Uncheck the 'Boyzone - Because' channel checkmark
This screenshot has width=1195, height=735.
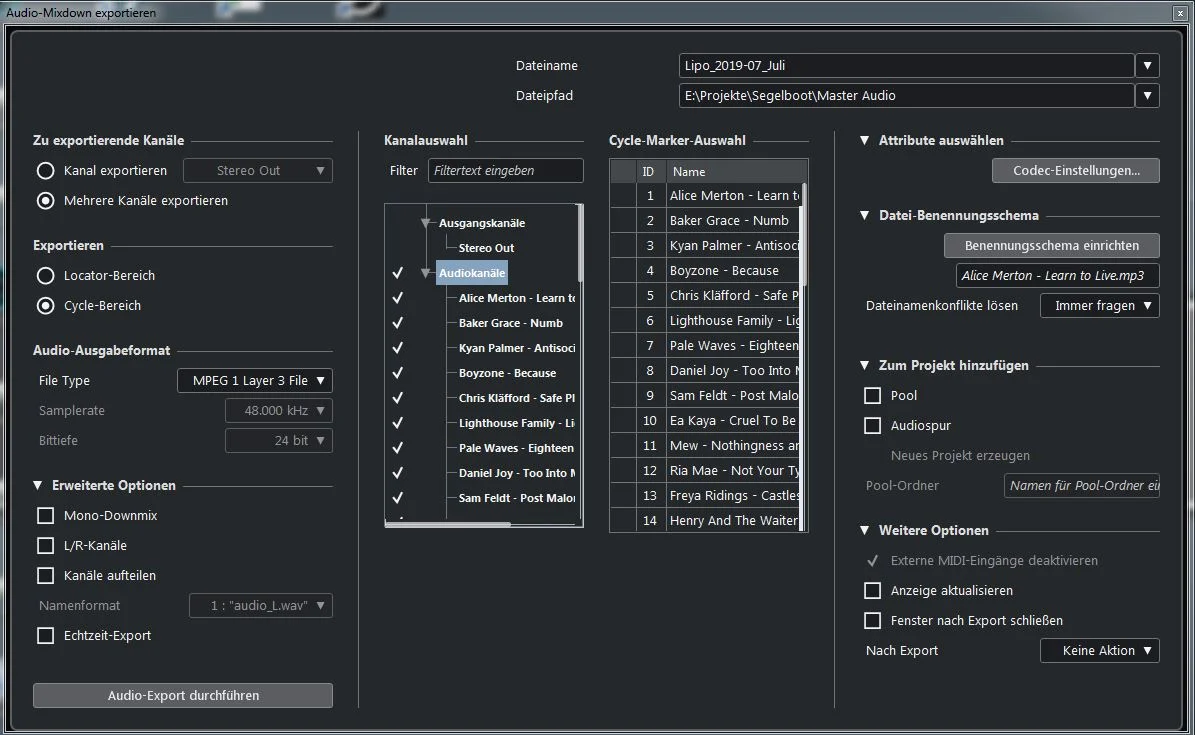(397, 373)
